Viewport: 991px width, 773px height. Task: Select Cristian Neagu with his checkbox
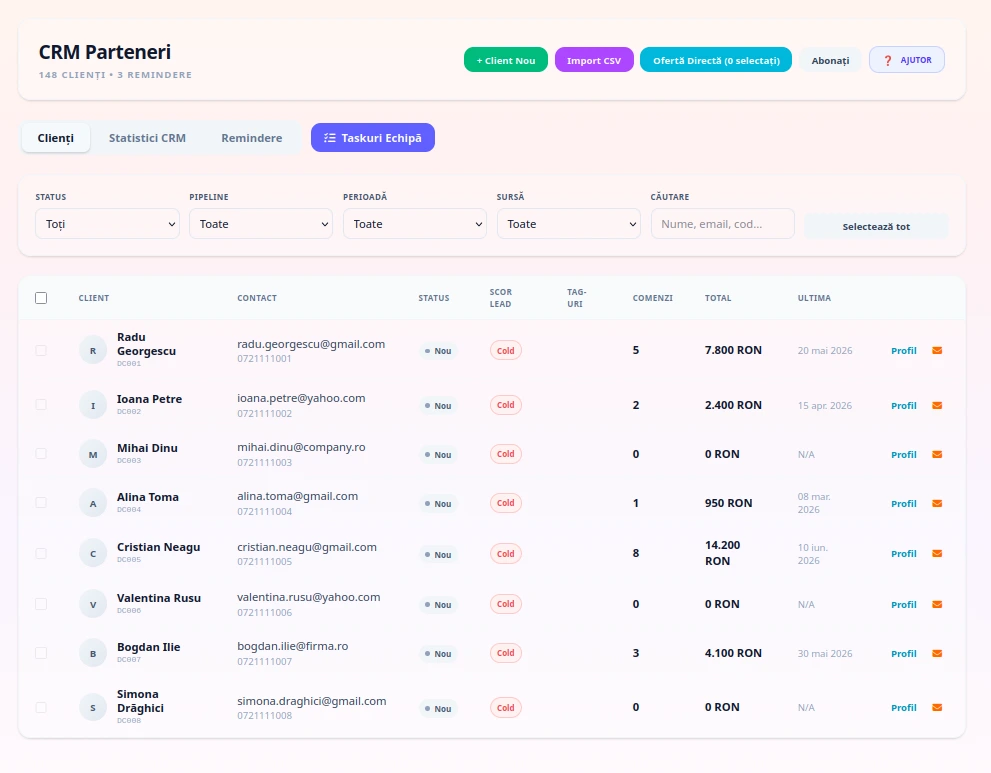coord(41,553)
